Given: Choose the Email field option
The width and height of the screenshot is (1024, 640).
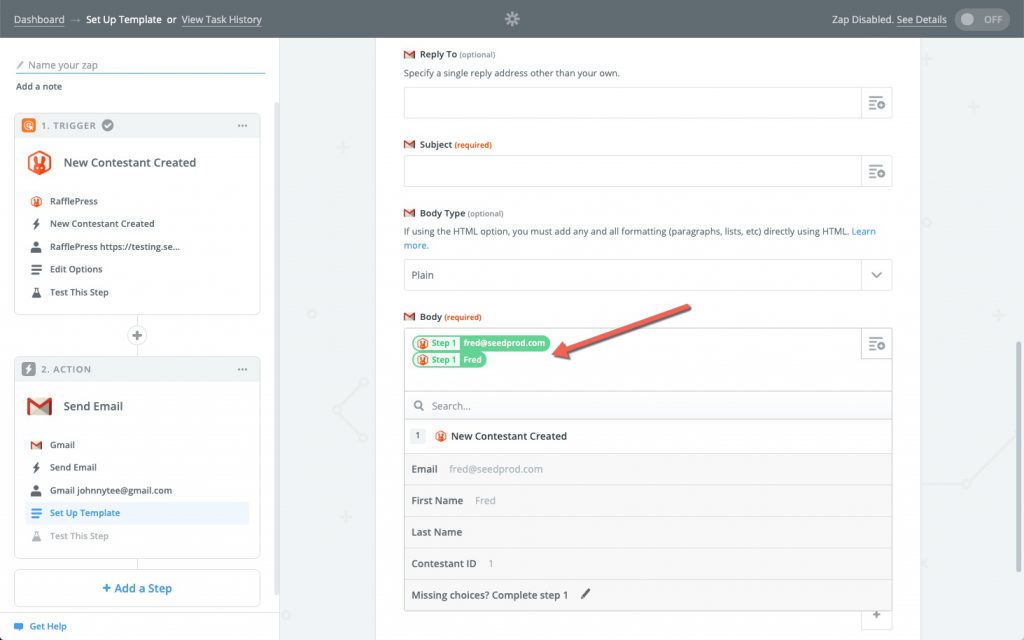Looking at the screenshot, I should pyautogui.click(x=648, y=469).
